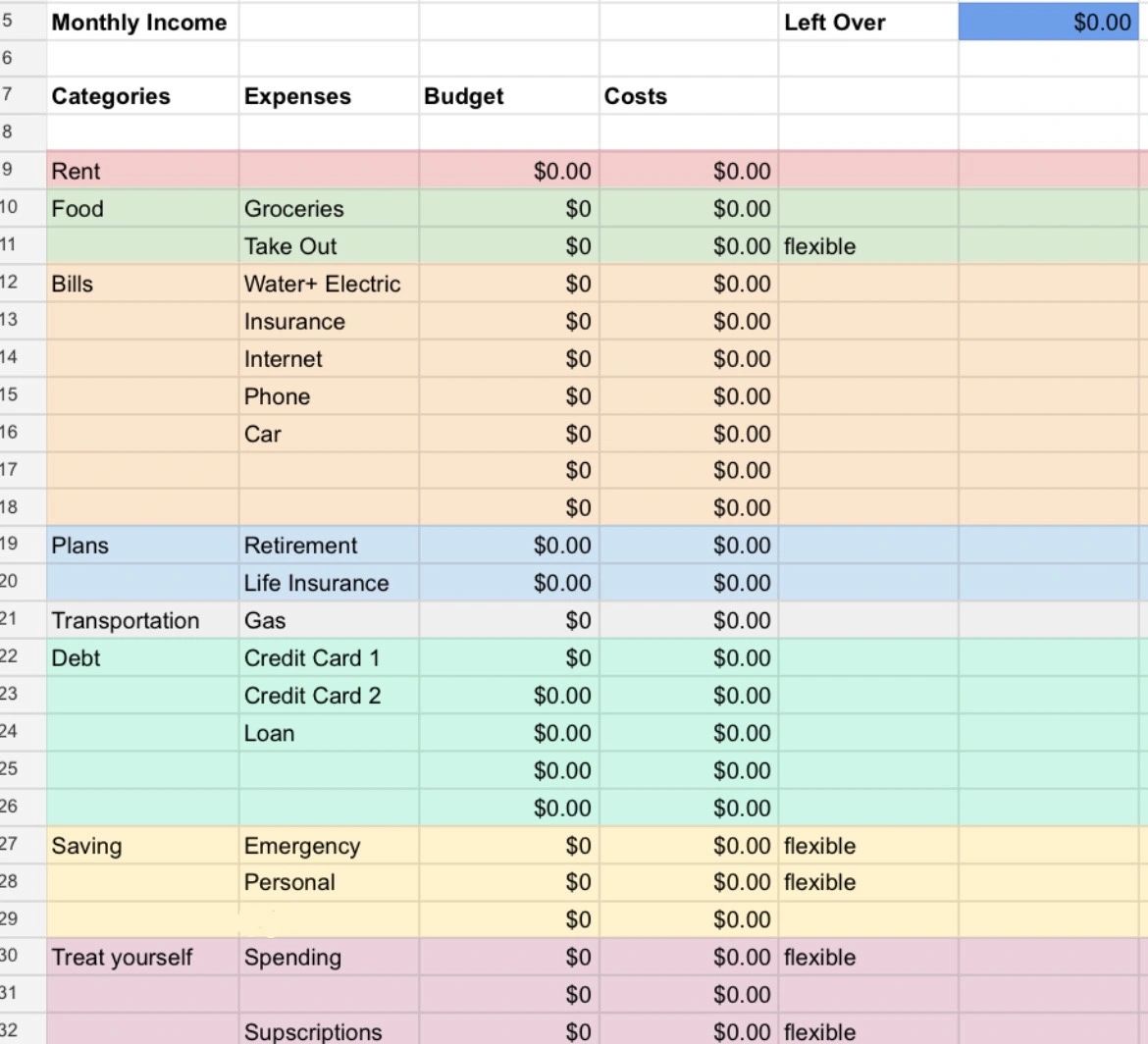Click the Credit Card 1 cell
This screenshot has width=1148, height=1044.
(x=329, y=657)
